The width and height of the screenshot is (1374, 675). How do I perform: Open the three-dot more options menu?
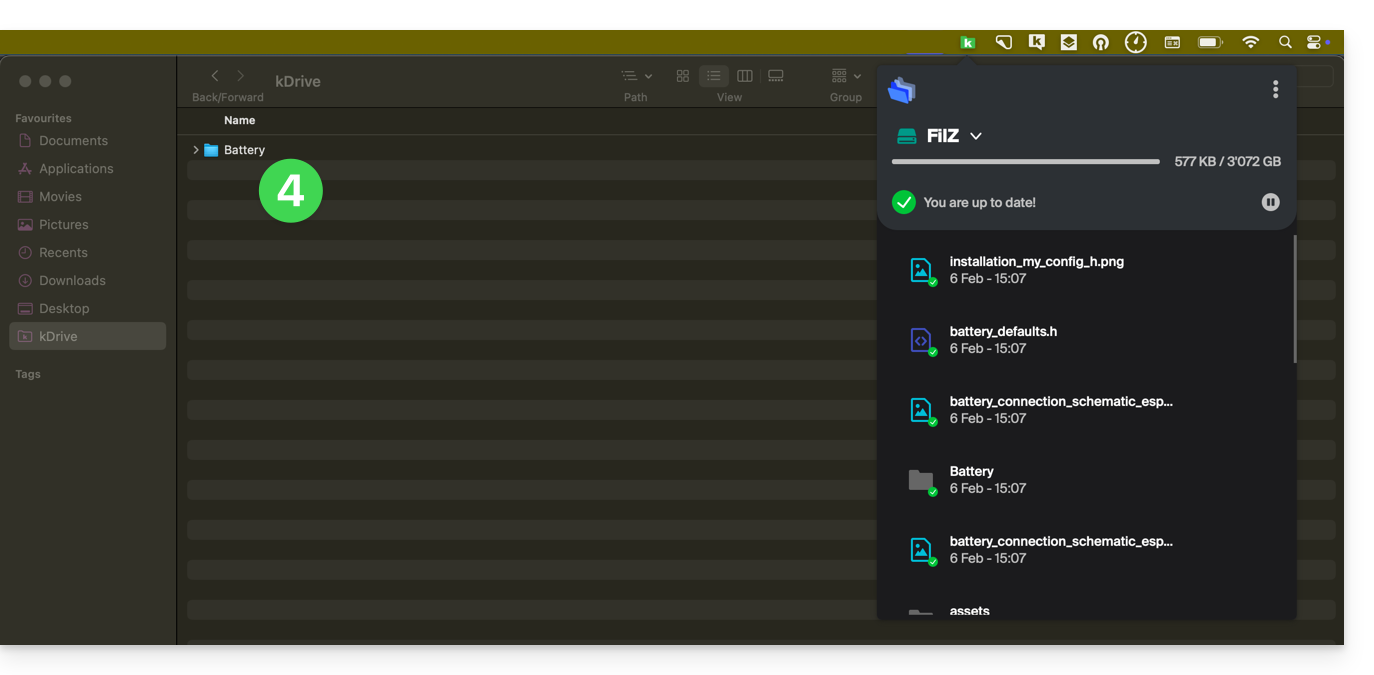tap(1275, 90)
